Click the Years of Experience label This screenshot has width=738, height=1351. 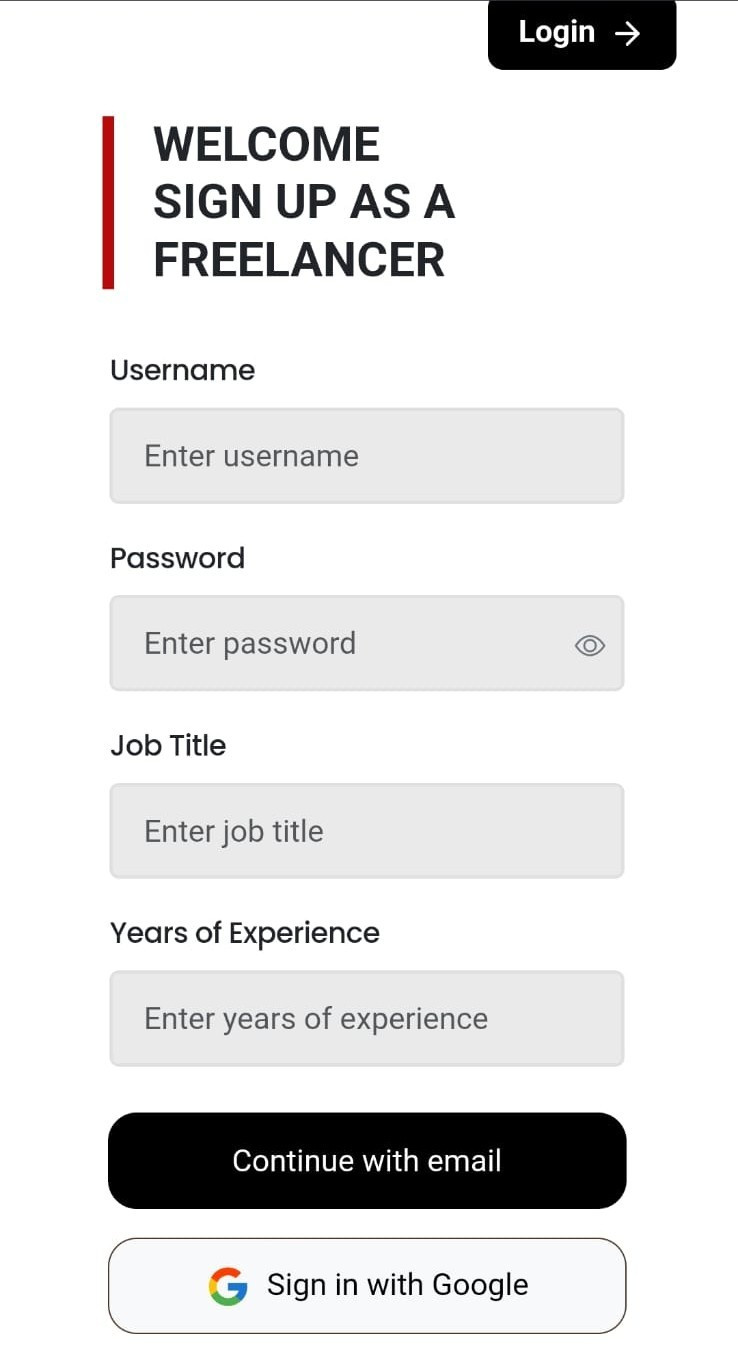(245, 933)
